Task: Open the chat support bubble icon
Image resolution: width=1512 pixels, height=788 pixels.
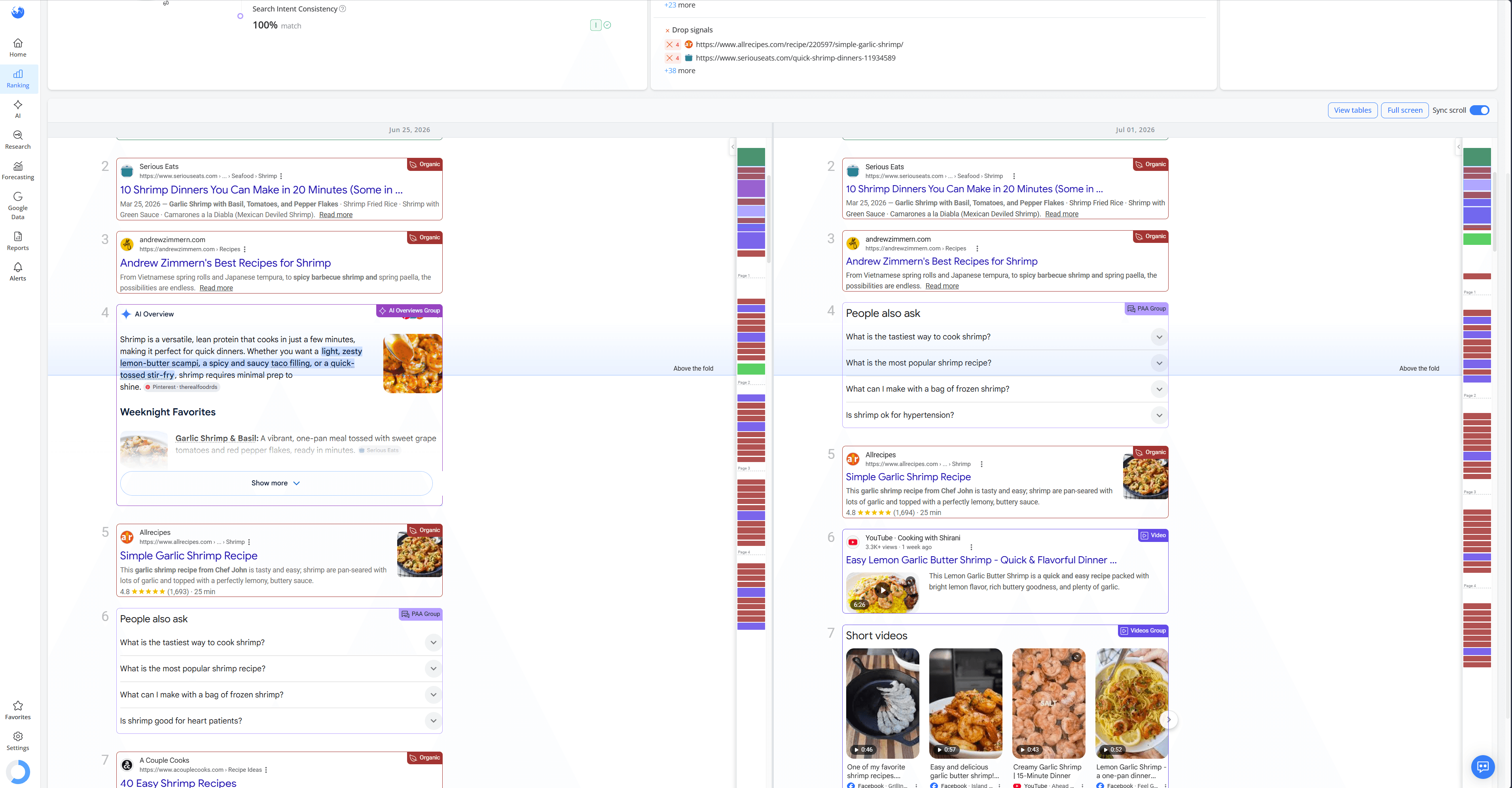Action: tap(1482, 766)
